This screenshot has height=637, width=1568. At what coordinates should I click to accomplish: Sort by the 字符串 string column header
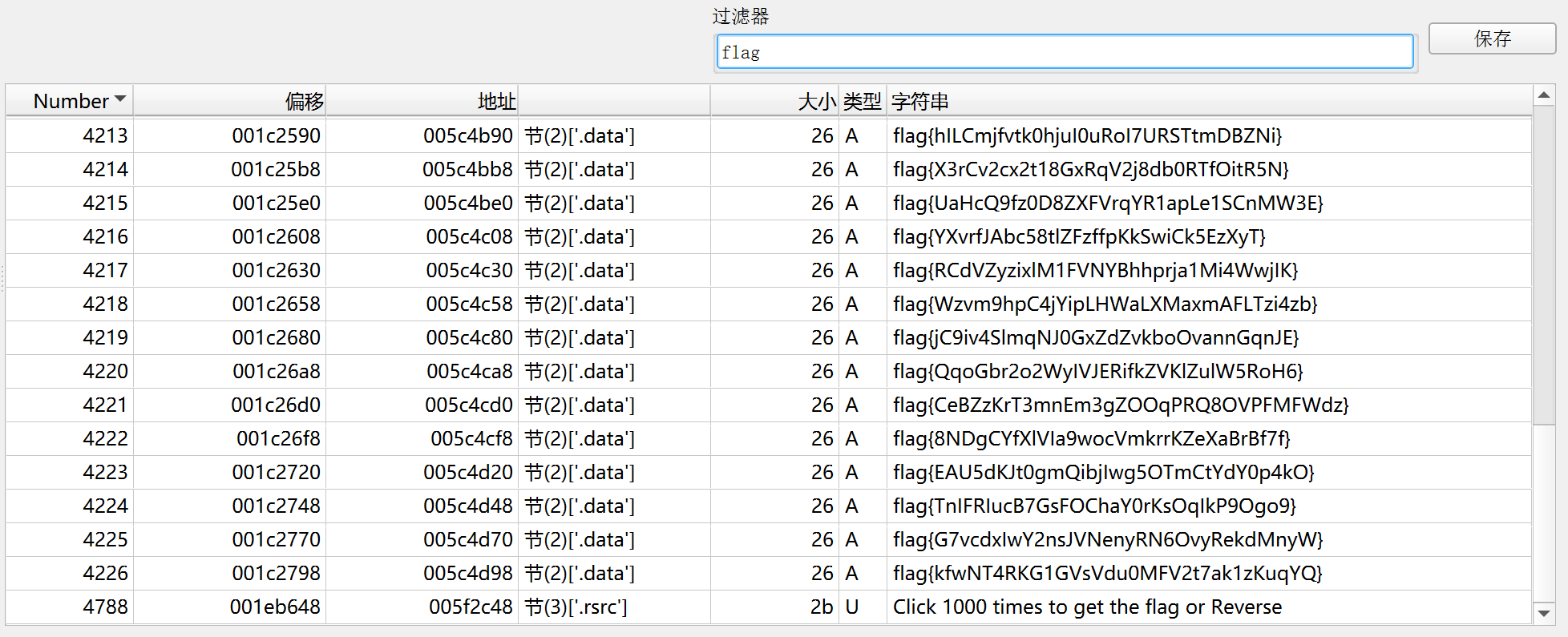919,101
